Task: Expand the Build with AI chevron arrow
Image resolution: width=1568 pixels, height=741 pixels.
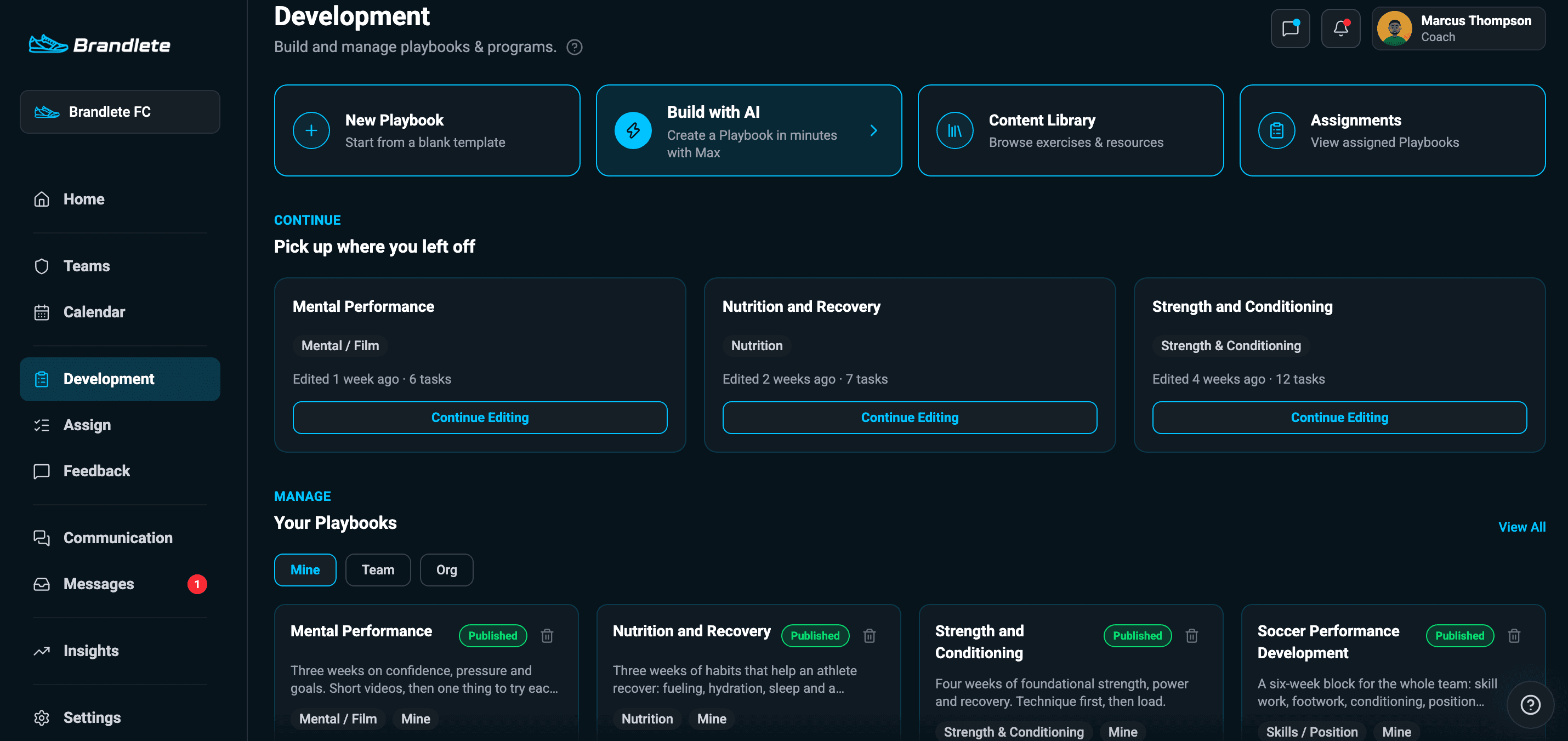Action: [873, 130]
